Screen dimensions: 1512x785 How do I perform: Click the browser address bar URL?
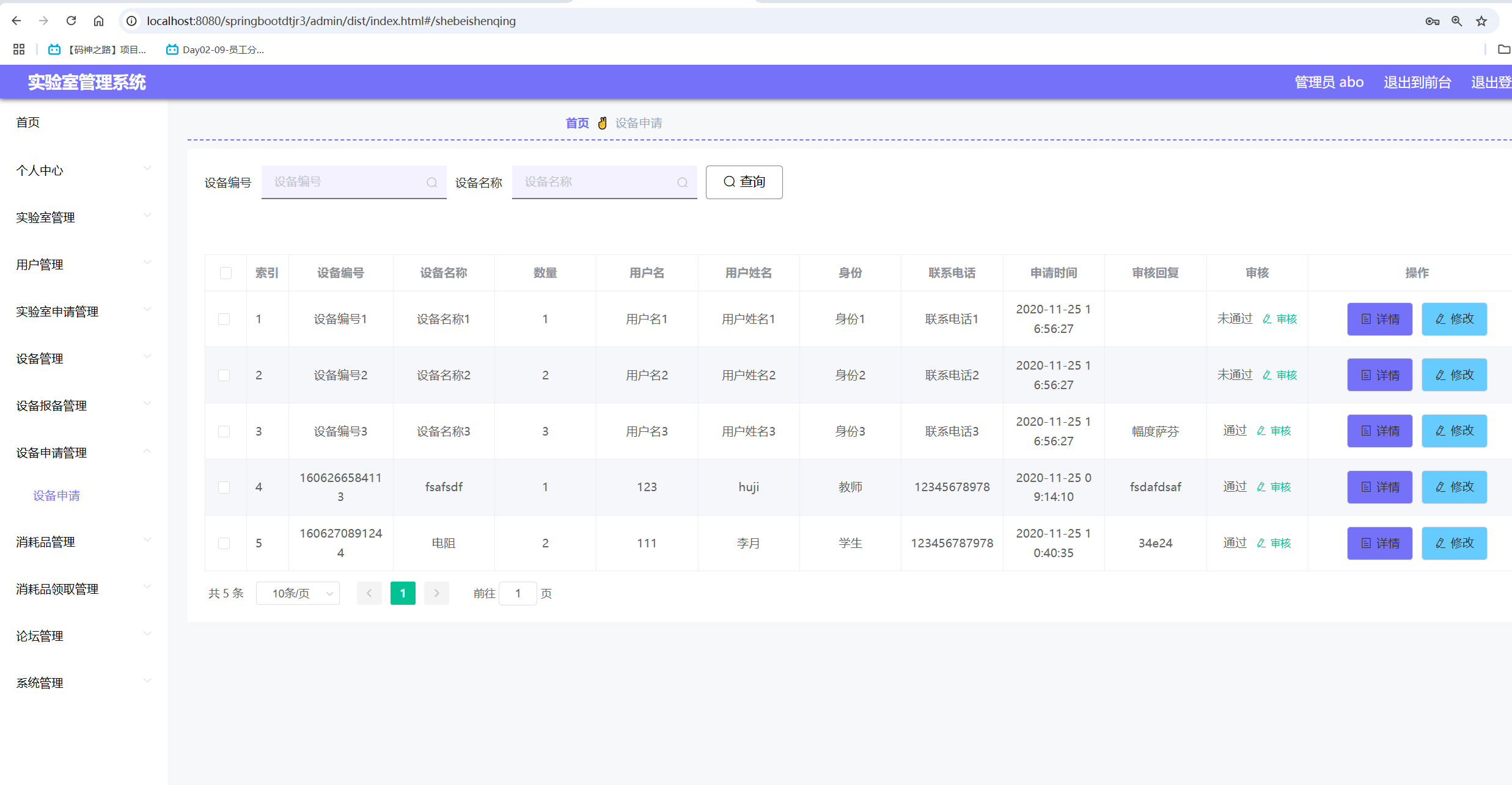click(331, 21)
